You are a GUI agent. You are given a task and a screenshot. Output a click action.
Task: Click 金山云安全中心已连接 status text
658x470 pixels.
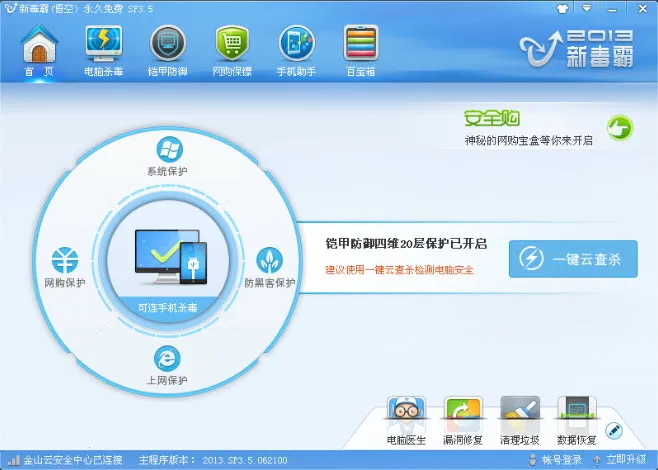tap(73, 460)
